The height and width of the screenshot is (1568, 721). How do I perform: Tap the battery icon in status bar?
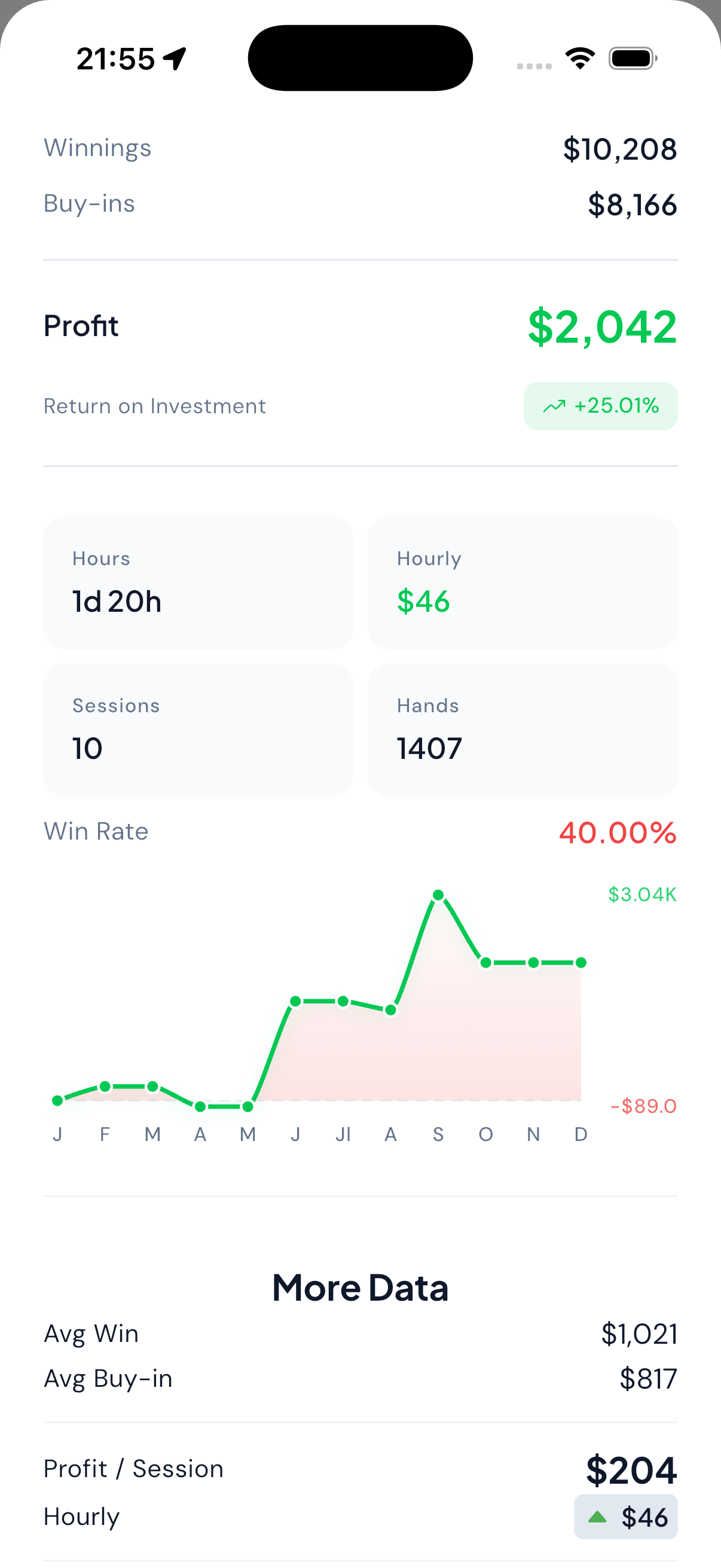tap(632, 59)
